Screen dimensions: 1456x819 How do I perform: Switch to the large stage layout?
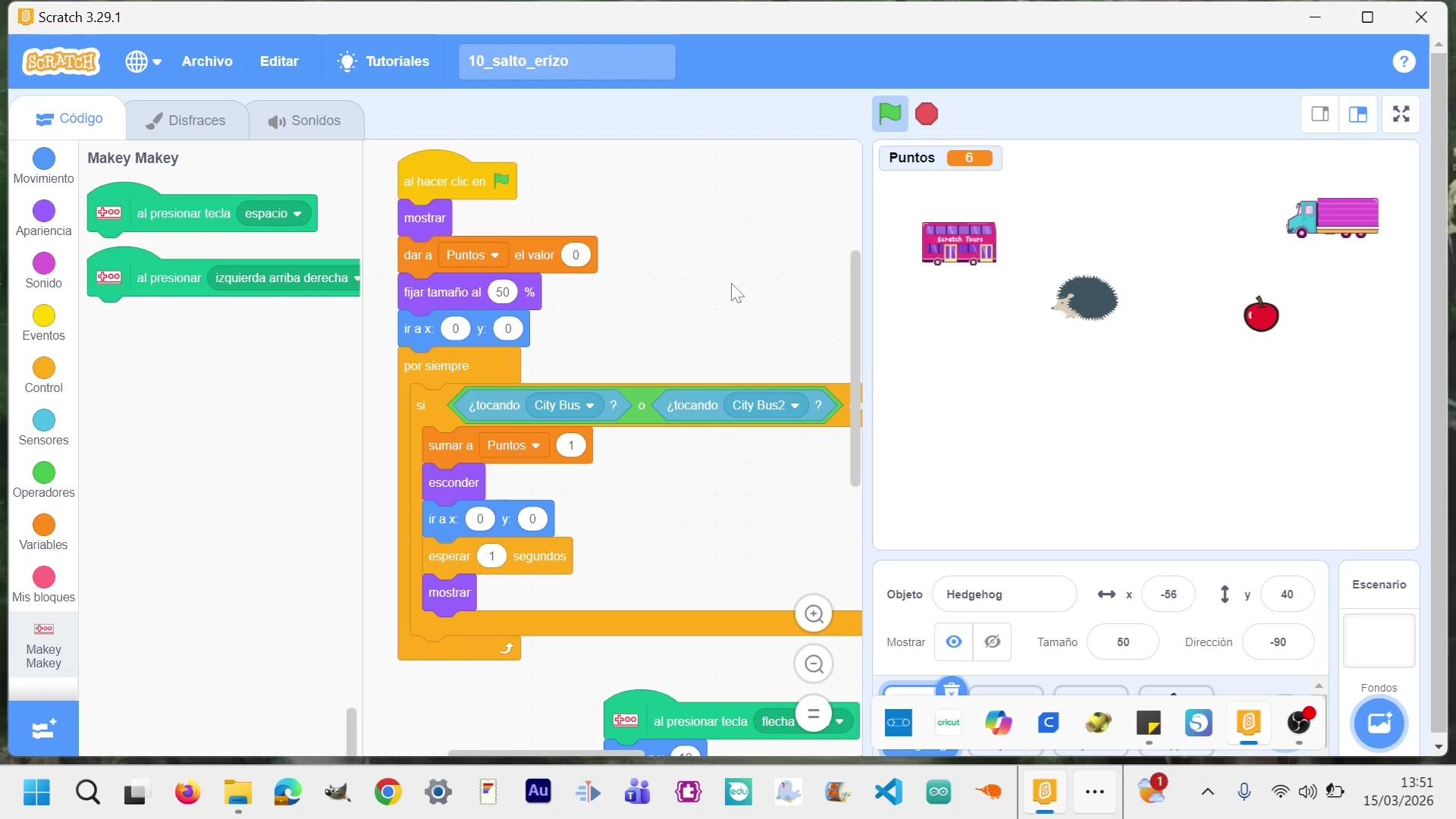(1357, 115)
